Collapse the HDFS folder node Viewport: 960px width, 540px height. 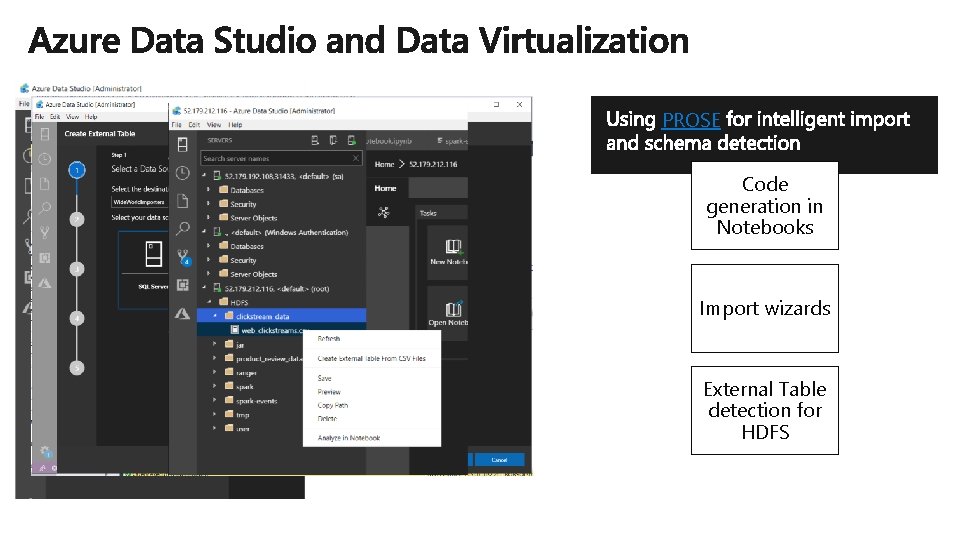pyautogui.click(x=209, y=302)
